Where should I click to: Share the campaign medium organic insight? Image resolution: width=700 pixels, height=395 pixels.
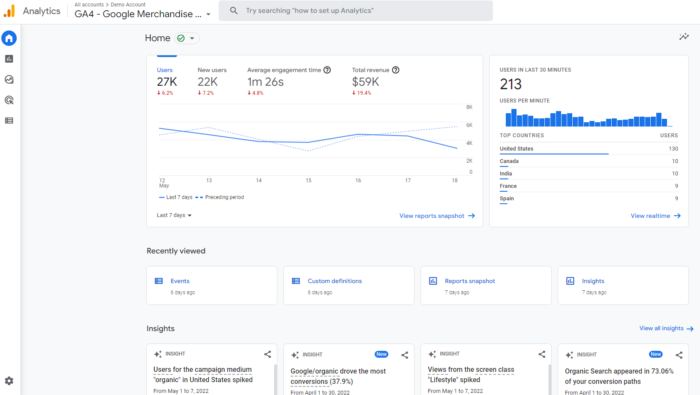tap(267, 354)
